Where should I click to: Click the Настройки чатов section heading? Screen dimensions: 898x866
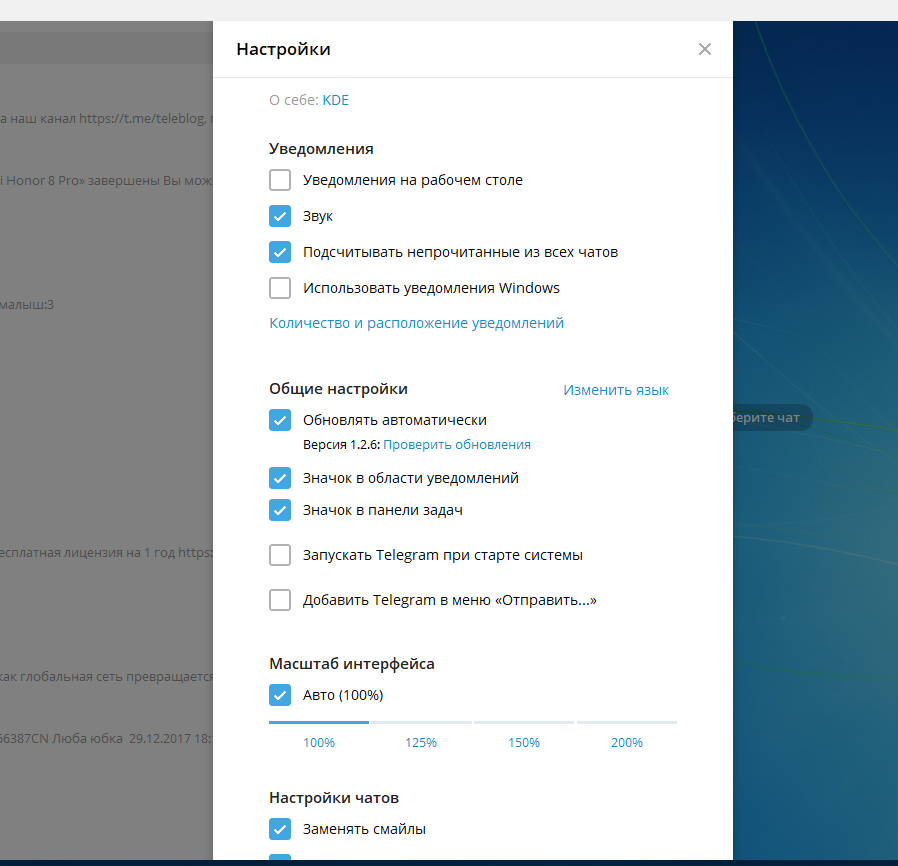coord(334,798)
